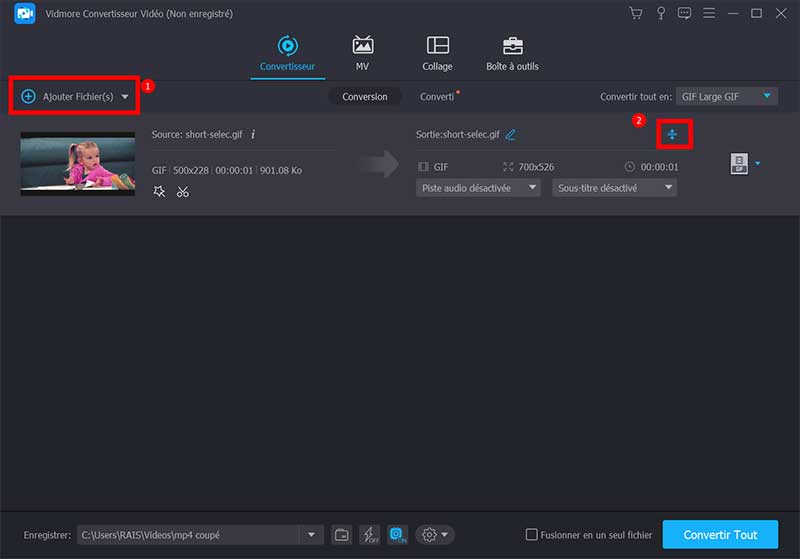
Task: Click the save path input field
Action: click(189, 535)
